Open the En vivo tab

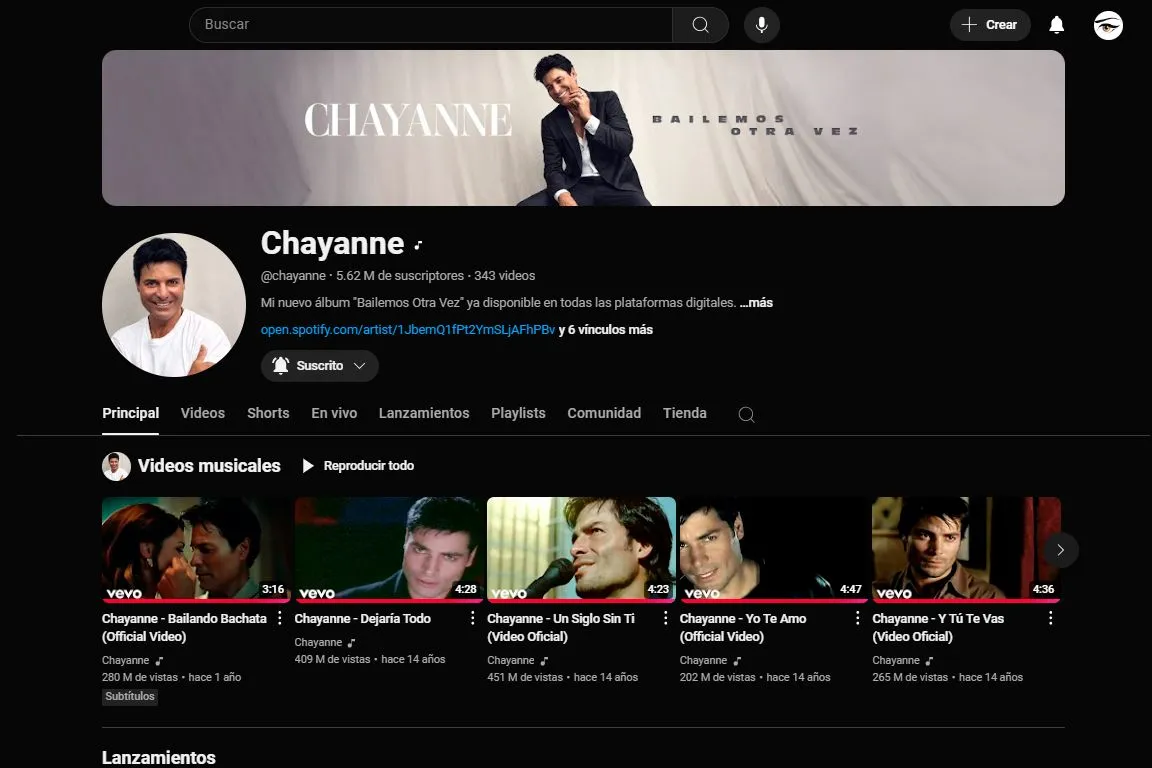click(x=334, y=413)
